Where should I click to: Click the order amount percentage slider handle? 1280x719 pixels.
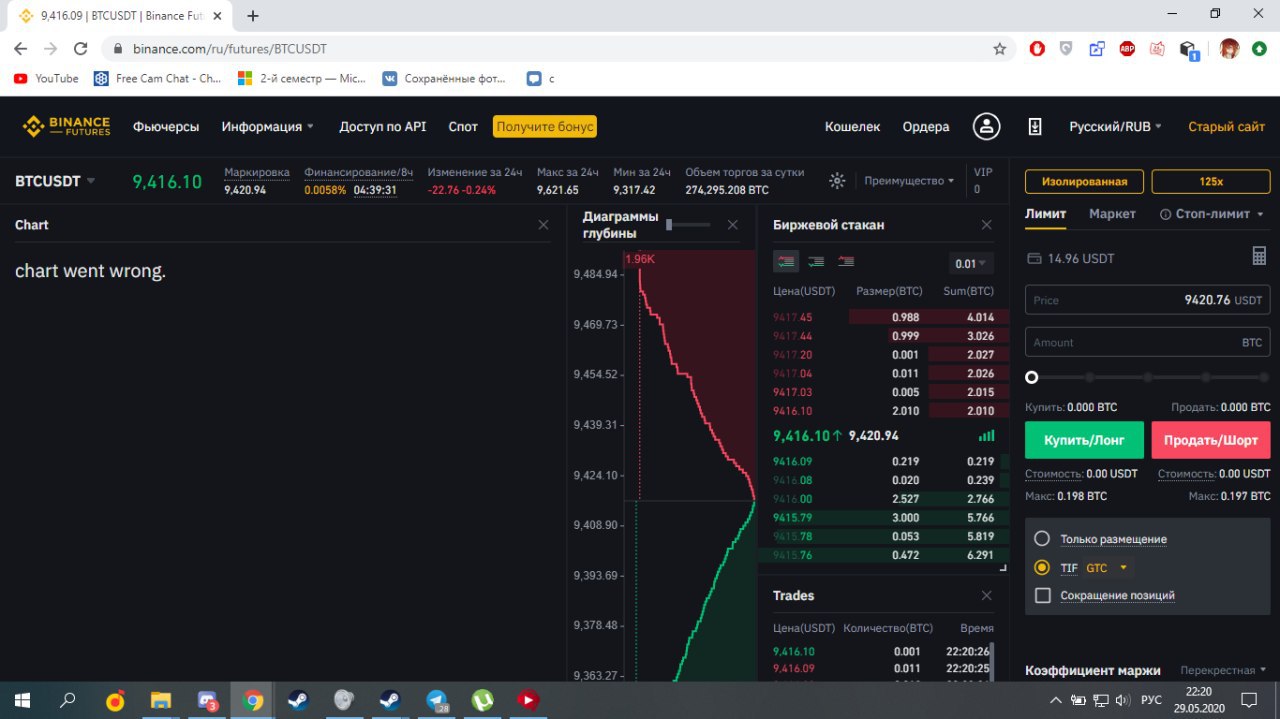[x=1032, y=377]
